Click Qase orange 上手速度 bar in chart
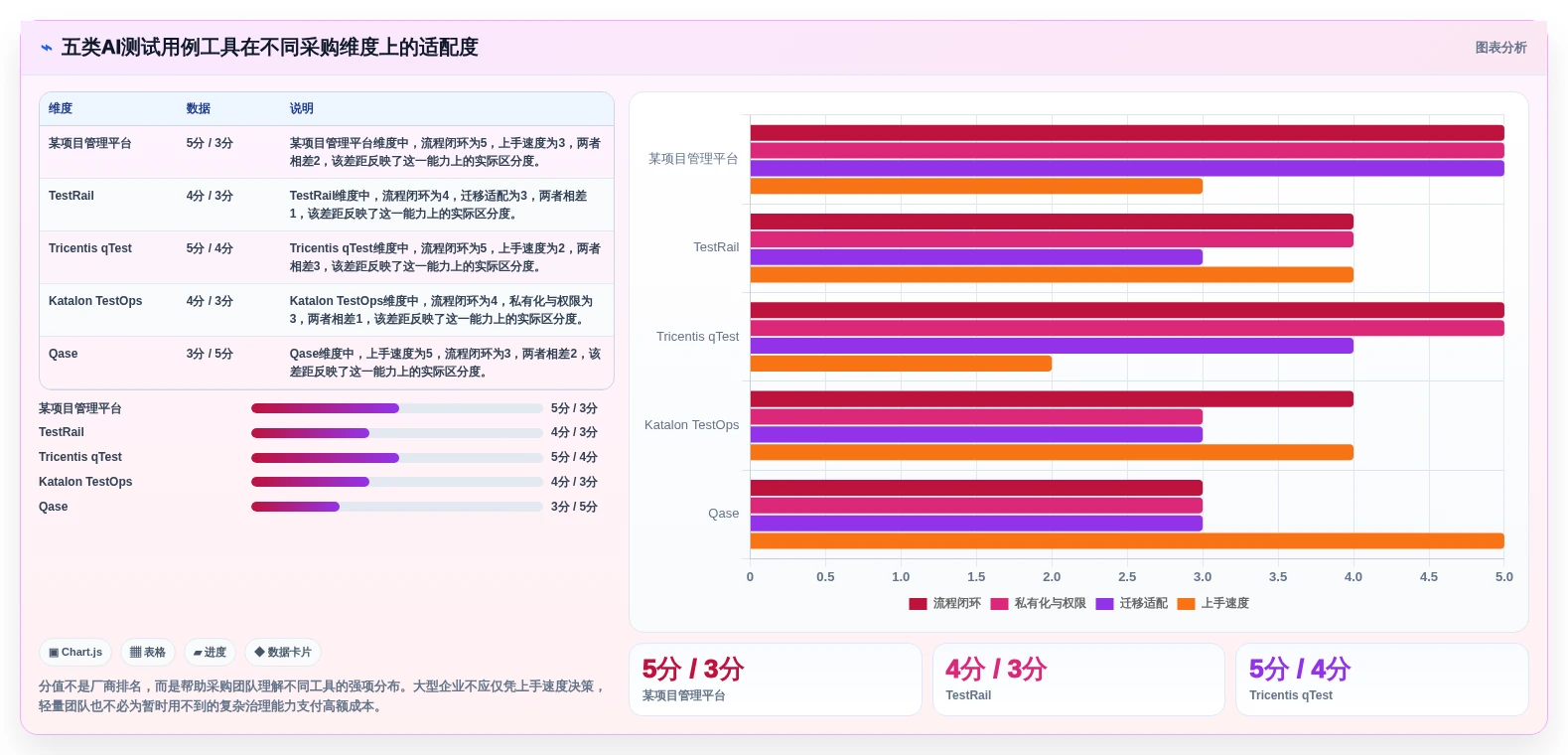This screenshot has width=1568, height=755. coord(1127,541)
